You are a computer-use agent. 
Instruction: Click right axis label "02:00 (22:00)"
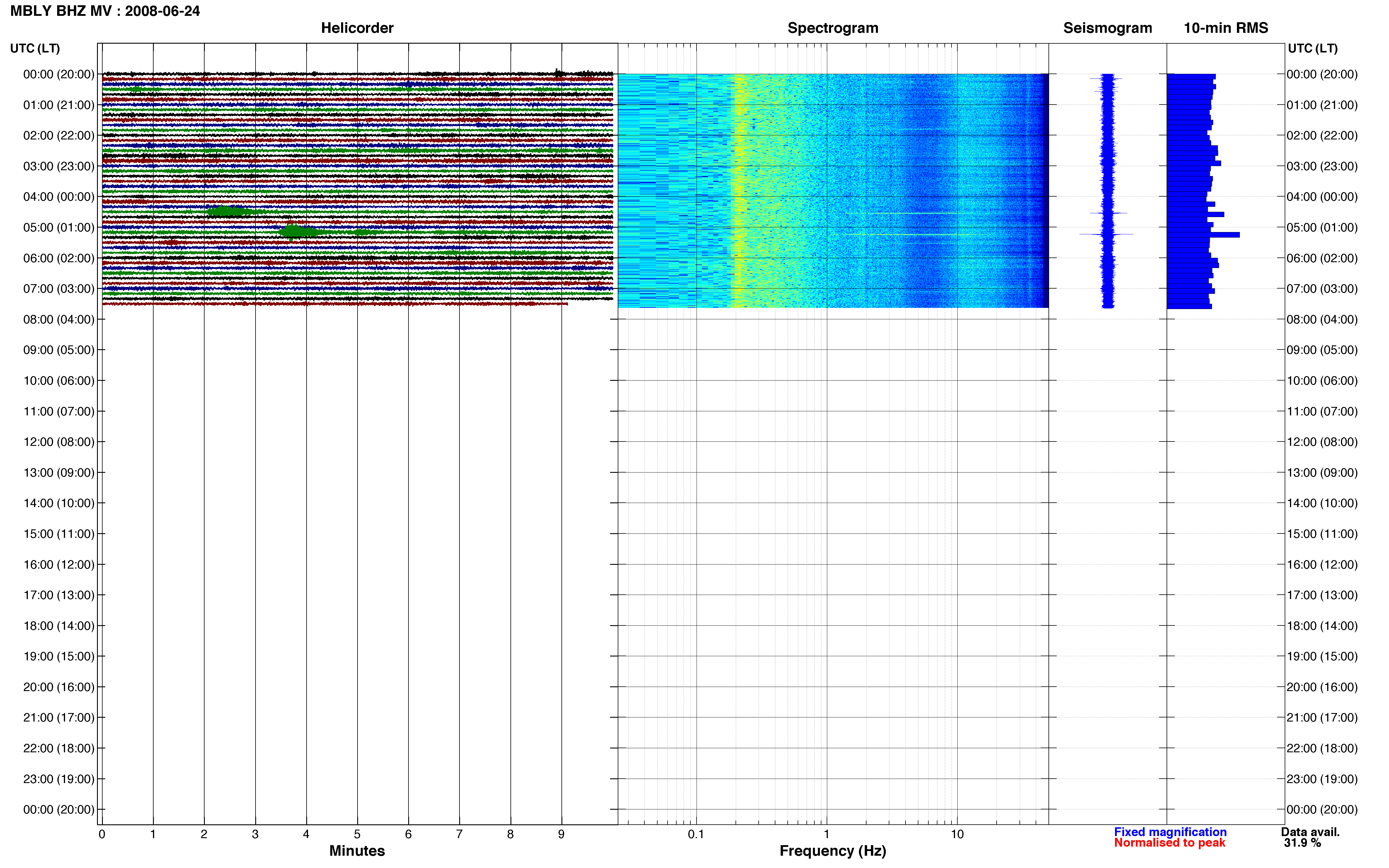pos(1322,135)
